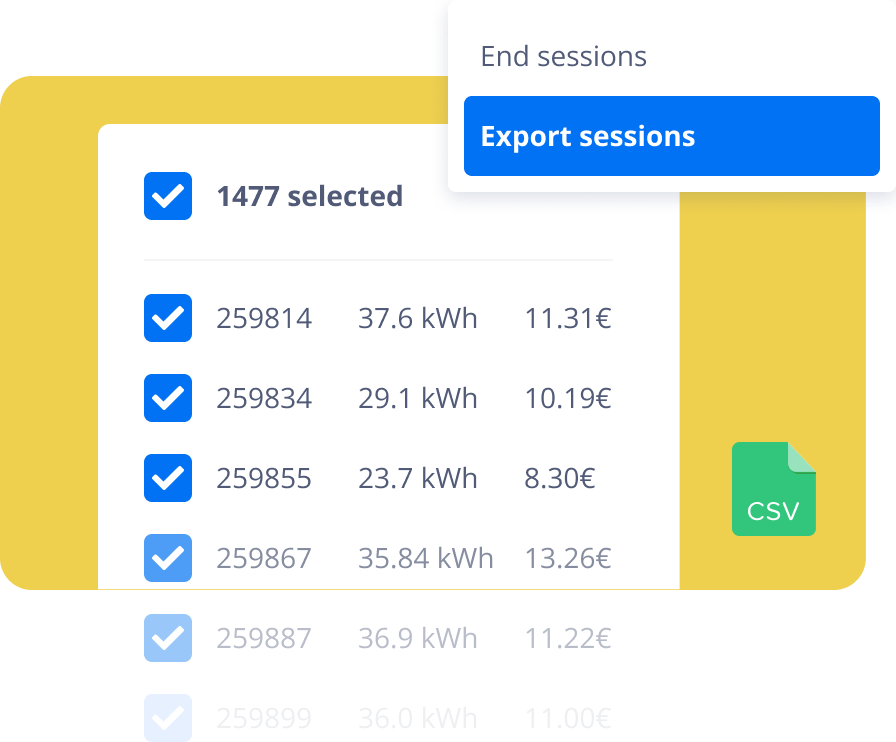Open session ID 259887

click(264, 639)
